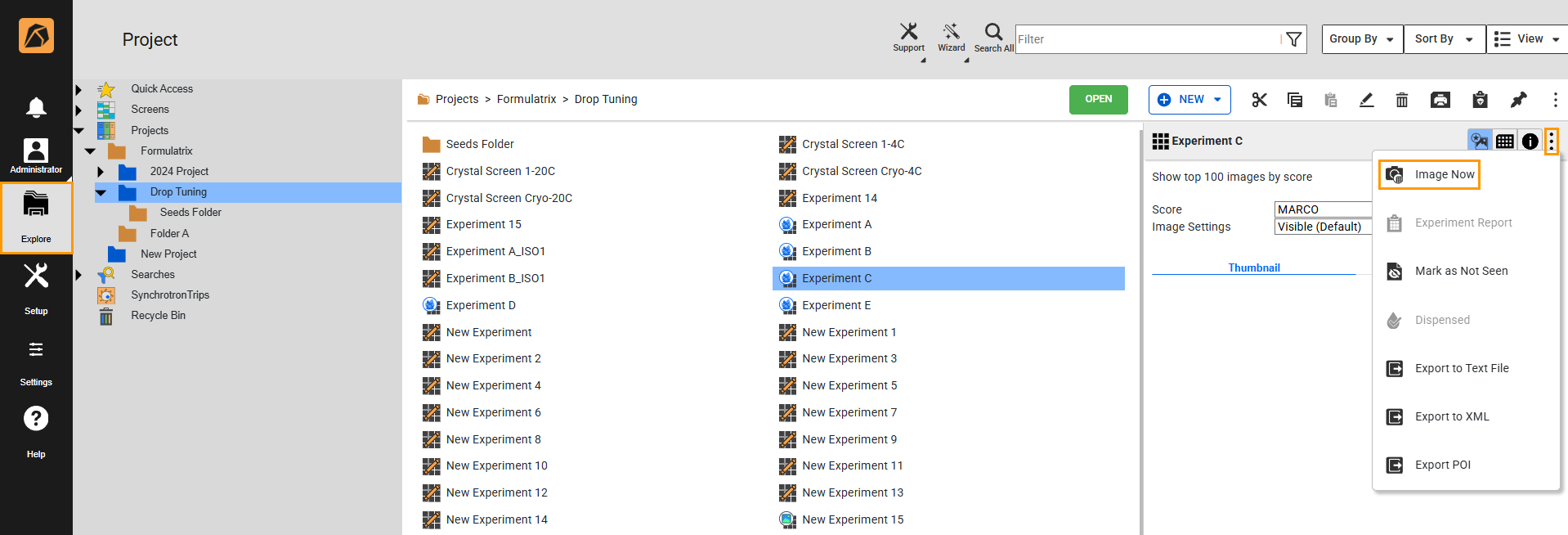1568x535 pixels.
Task: Open the Sort By dropdown
Action: point(1444,39)
